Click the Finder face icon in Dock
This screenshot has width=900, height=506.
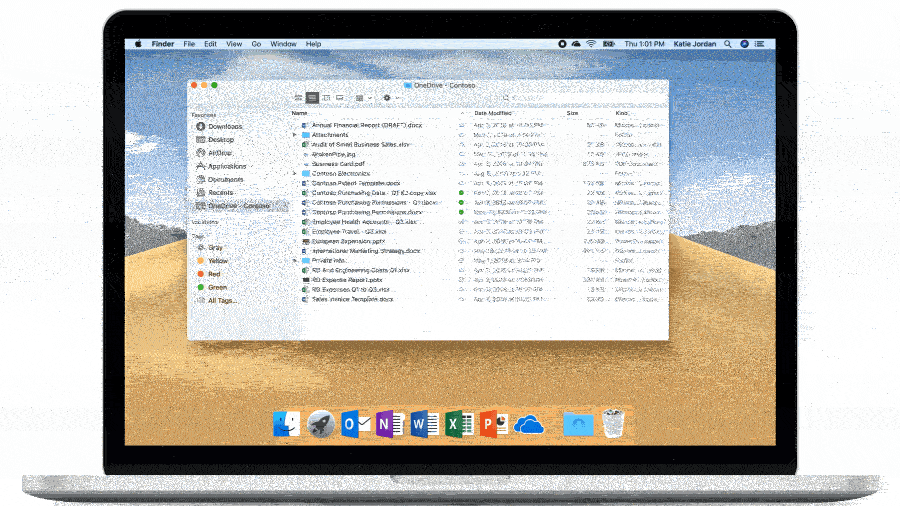click(286, 425)
